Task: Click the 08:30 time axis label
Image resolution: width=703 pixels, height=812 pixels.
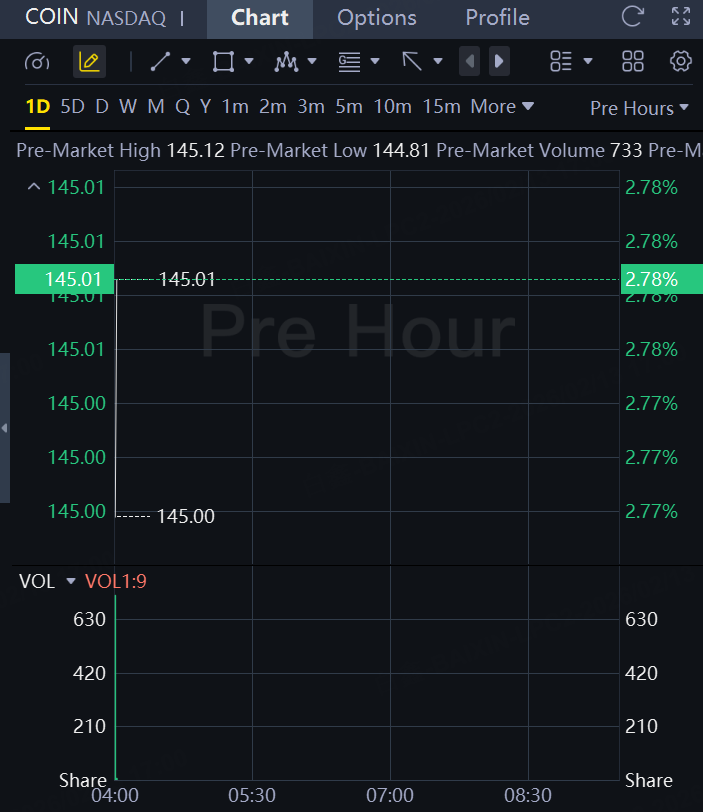Action: click(528, 795)
